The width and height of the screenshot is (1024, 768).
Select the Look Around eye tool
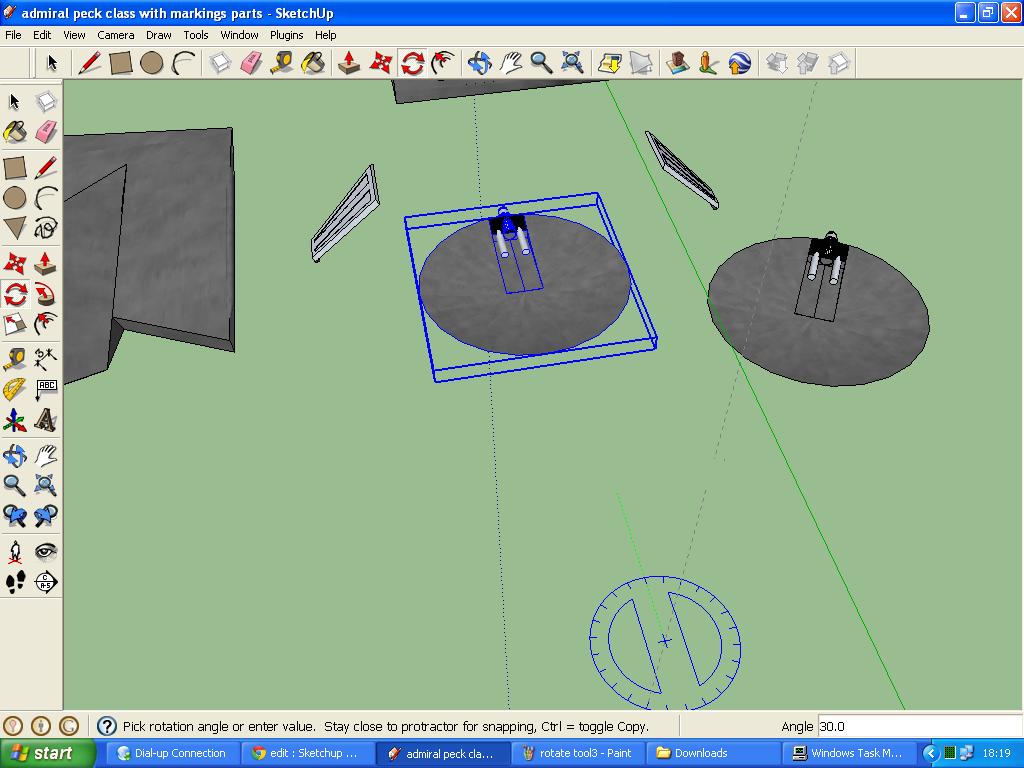click(x=46, y=549)
